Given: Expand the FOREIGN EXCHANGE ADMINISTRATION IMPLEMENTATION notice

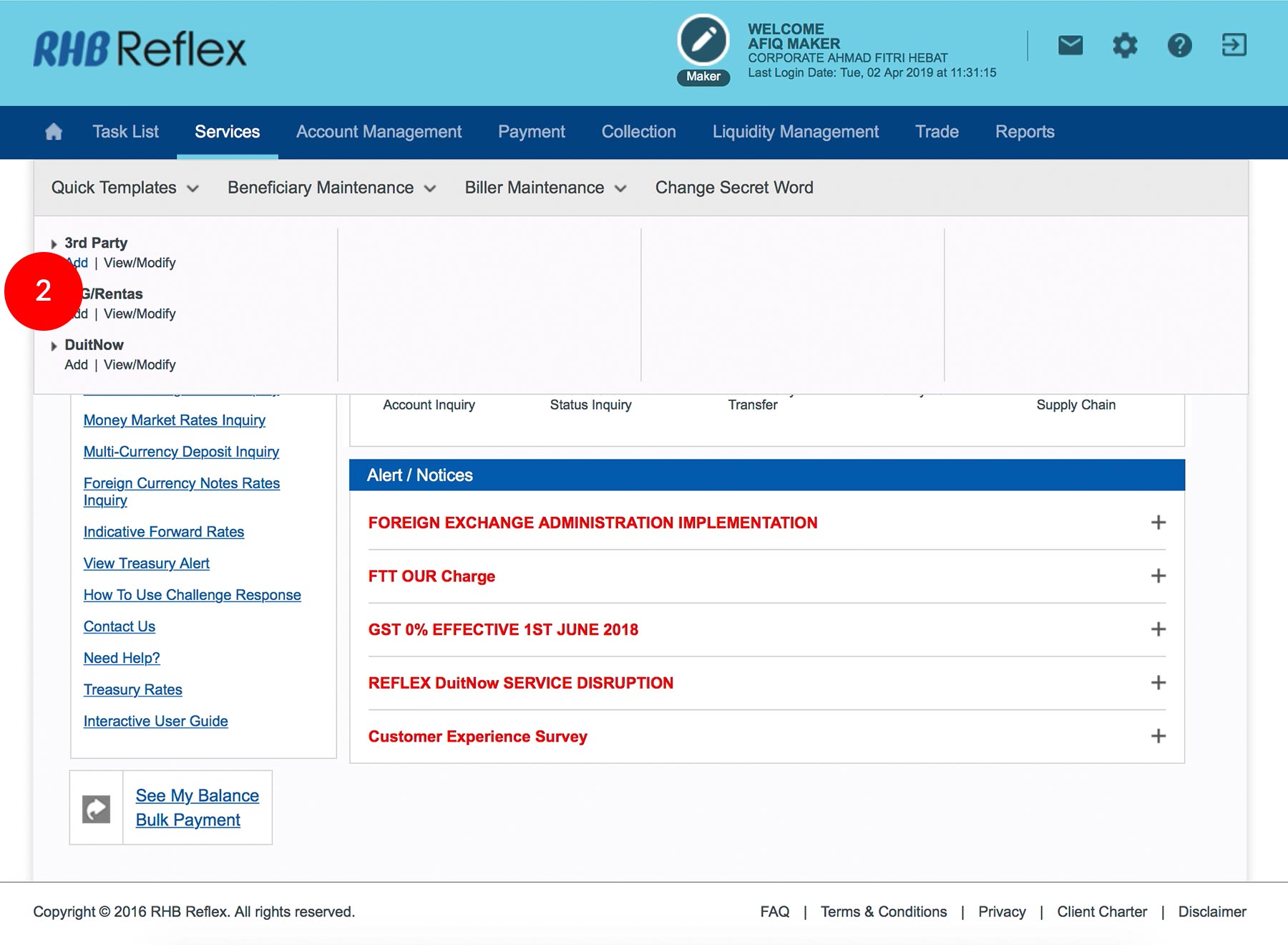Looking at the screenshot, I should point(1158,523).
